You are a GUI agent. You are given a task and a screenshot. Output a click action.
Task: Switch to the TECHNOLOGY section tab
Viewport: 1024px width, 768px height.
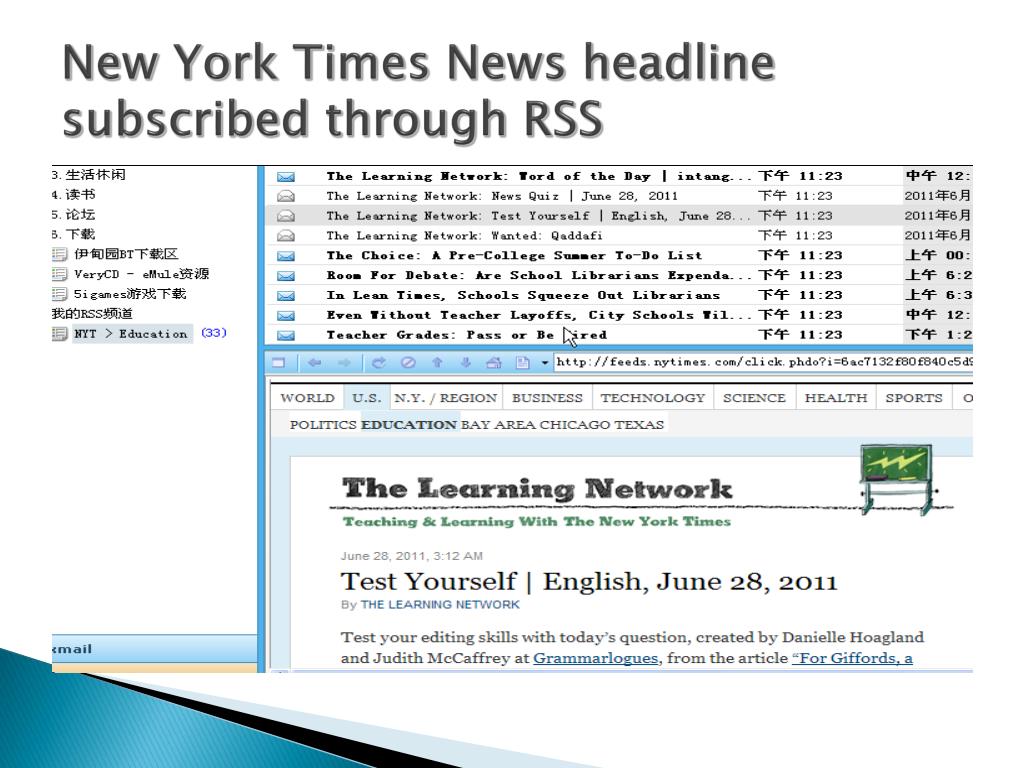[x=653, y=398]
